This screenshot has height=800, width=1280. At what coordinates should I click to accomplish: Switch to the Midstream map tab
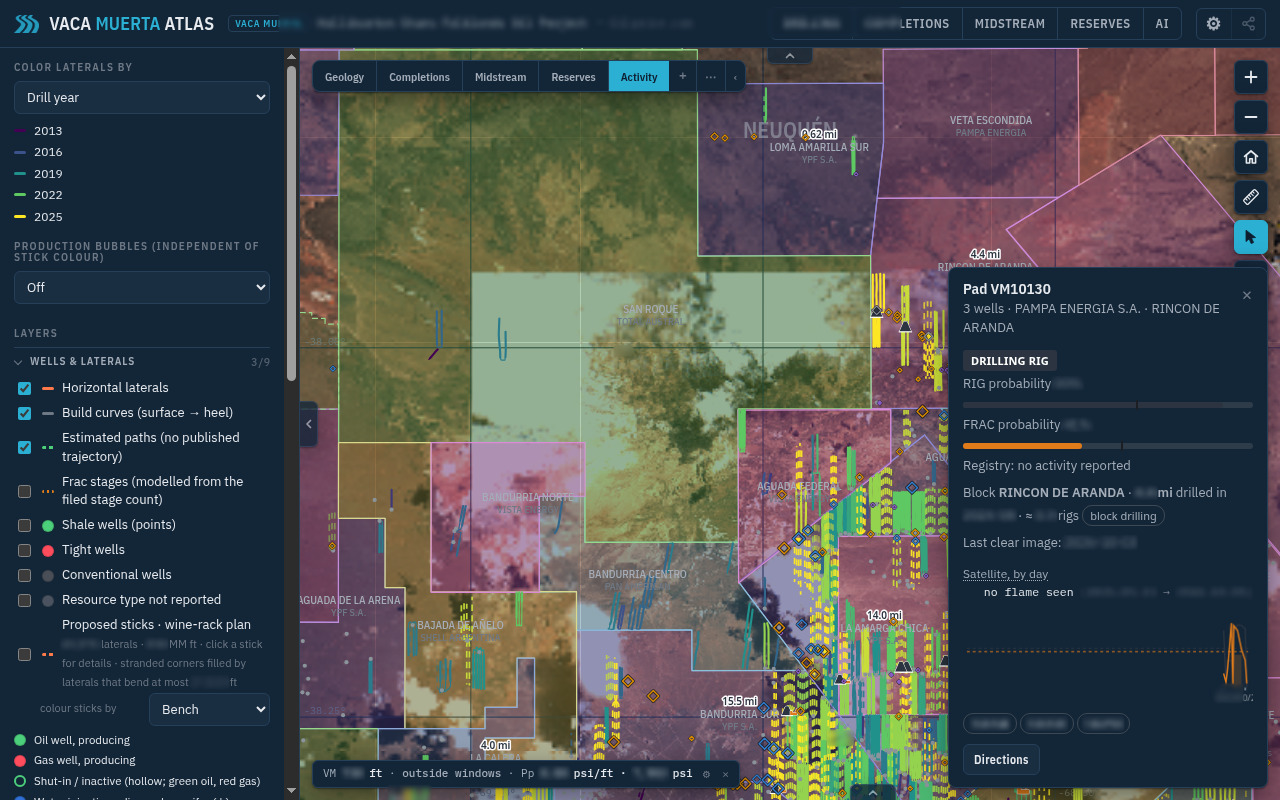pyautogui.click(x=501, y=76)
